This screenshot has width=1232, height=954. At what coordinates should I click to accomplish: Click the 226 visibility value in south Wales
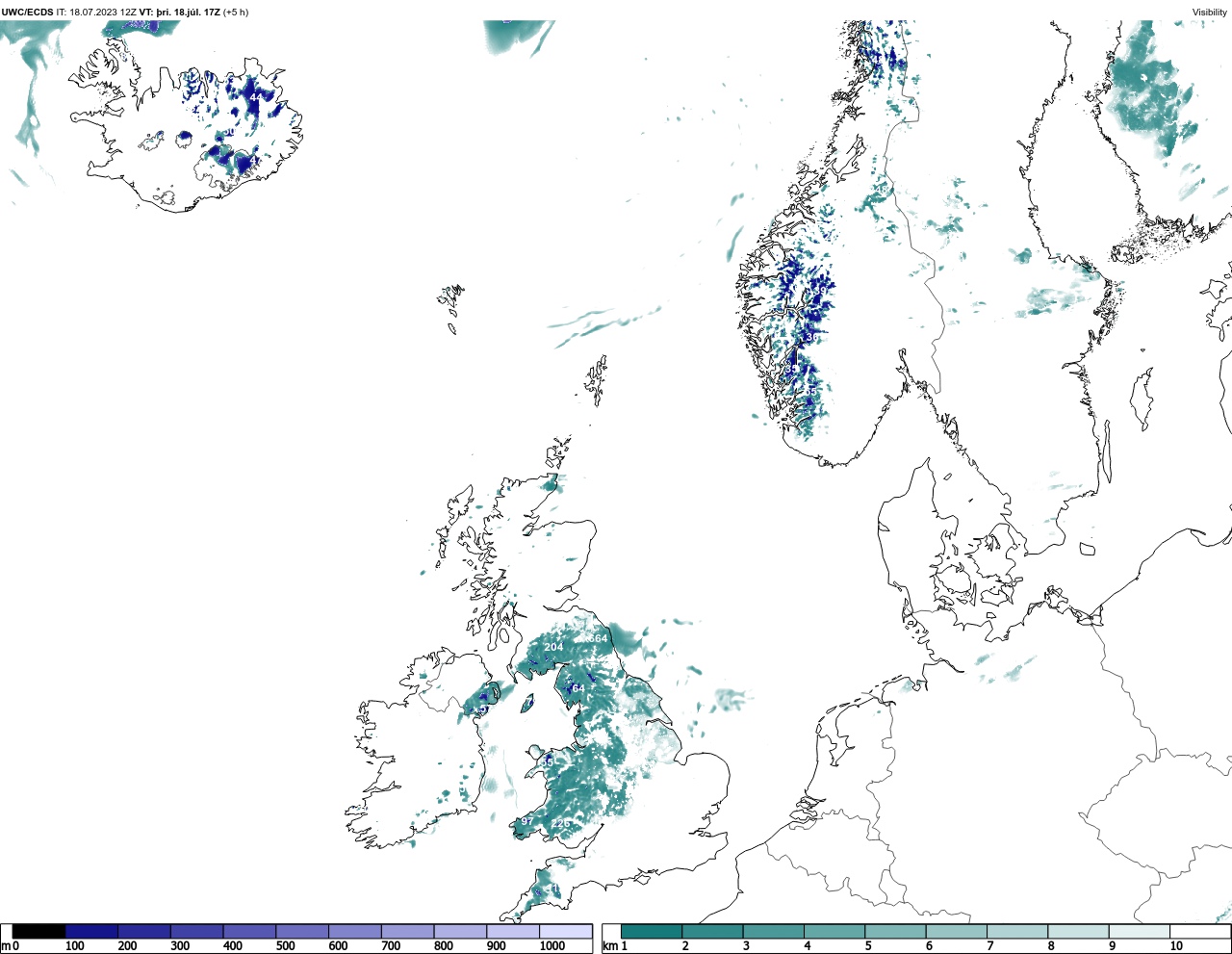(560, 823)
